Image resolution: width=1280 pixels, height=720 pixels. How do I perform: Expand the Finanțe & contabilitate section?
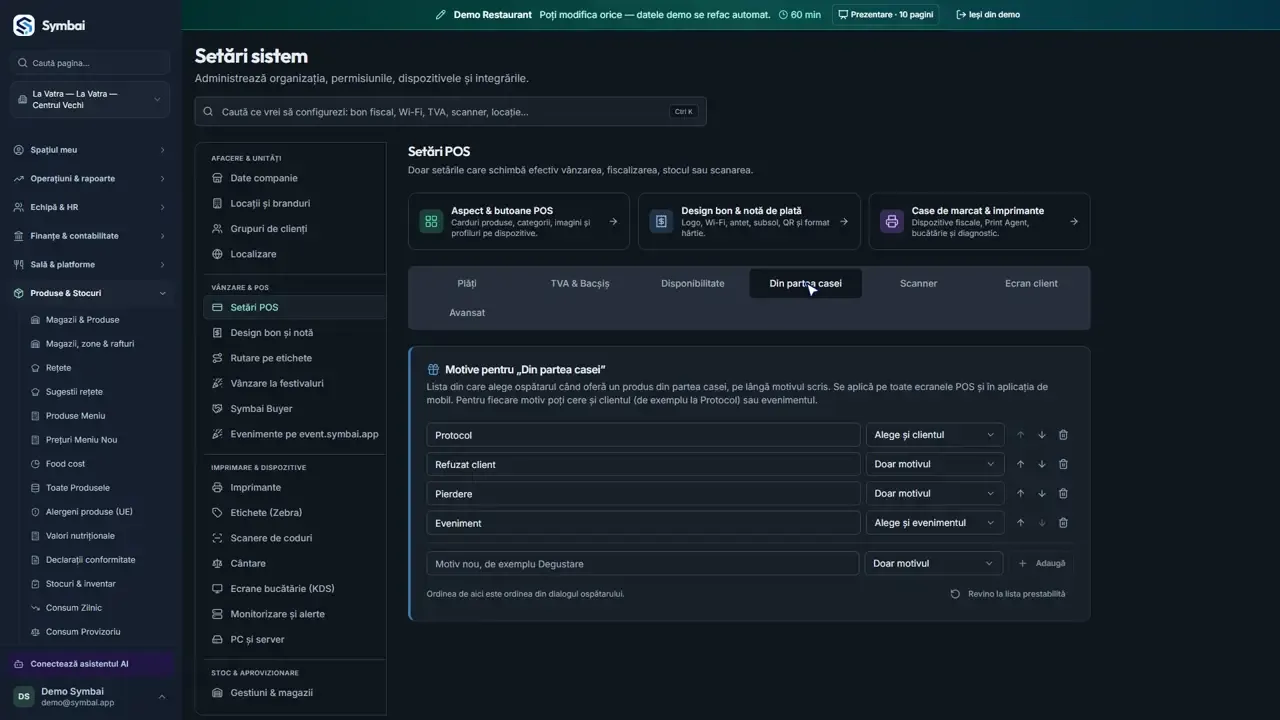point(91,236)
